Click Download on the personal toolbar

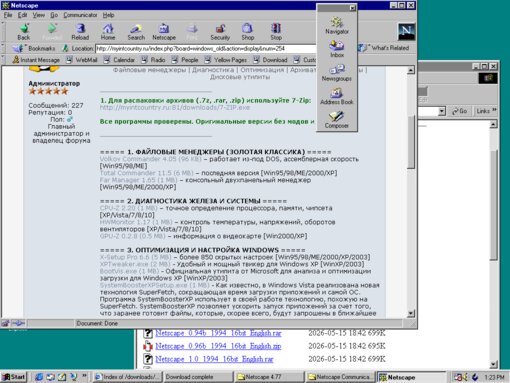270,60
